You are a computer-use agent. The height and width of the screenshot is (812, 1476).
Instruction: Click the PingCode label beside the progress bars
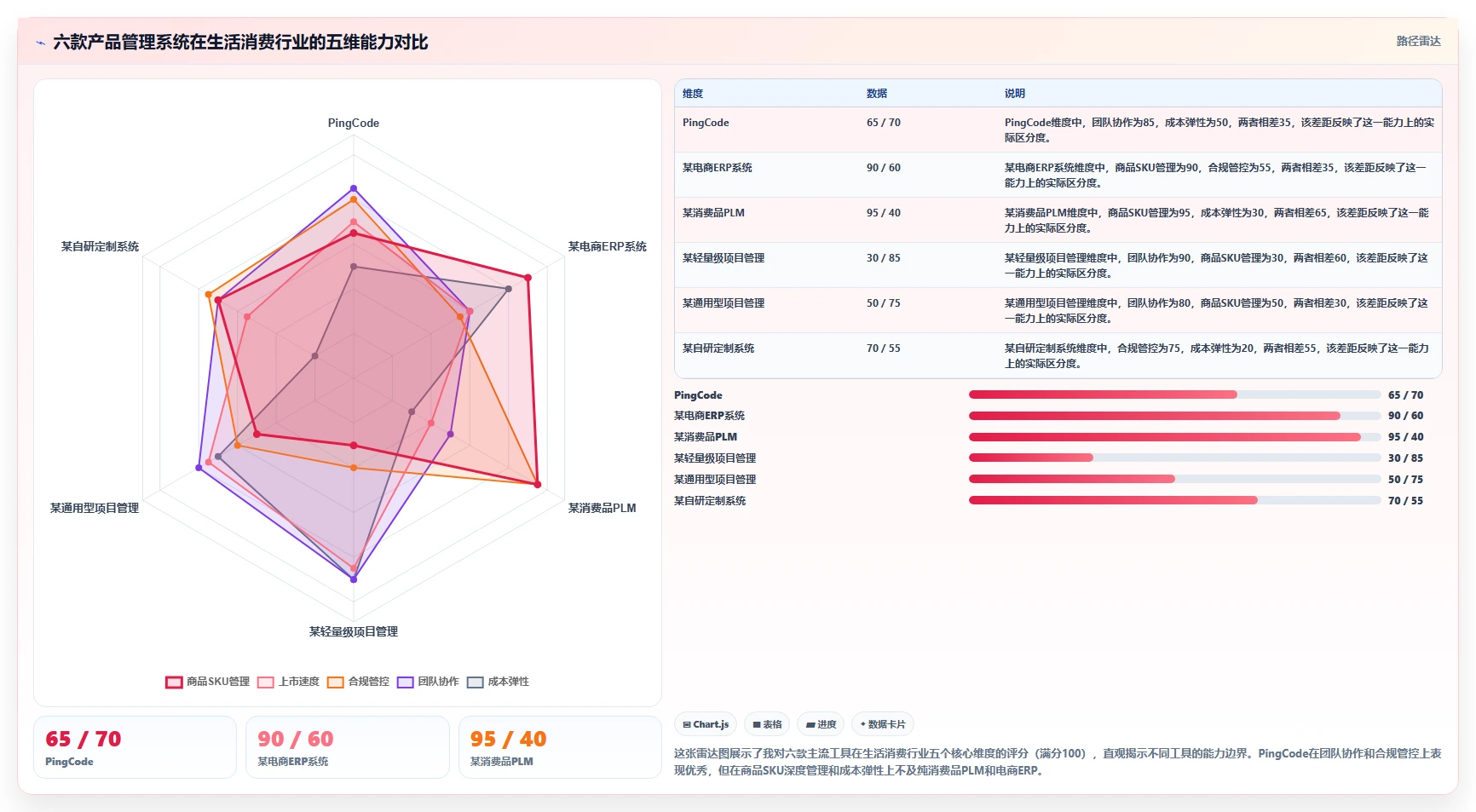[698, 395]
